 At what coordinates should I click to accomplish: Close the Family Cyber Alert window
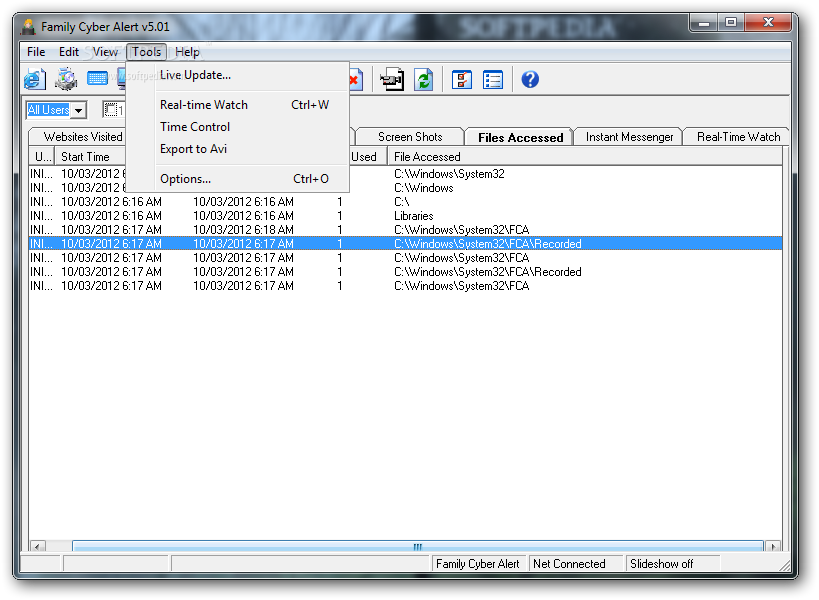click(x=768, y=22)
